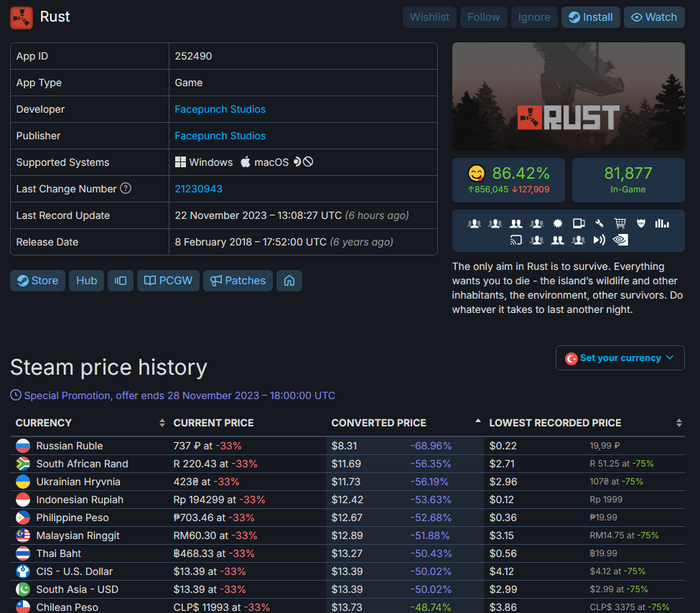Open Facepunch Studios publisher link
The height and width of the screenshot is (613, 700).
coord(220,136)
